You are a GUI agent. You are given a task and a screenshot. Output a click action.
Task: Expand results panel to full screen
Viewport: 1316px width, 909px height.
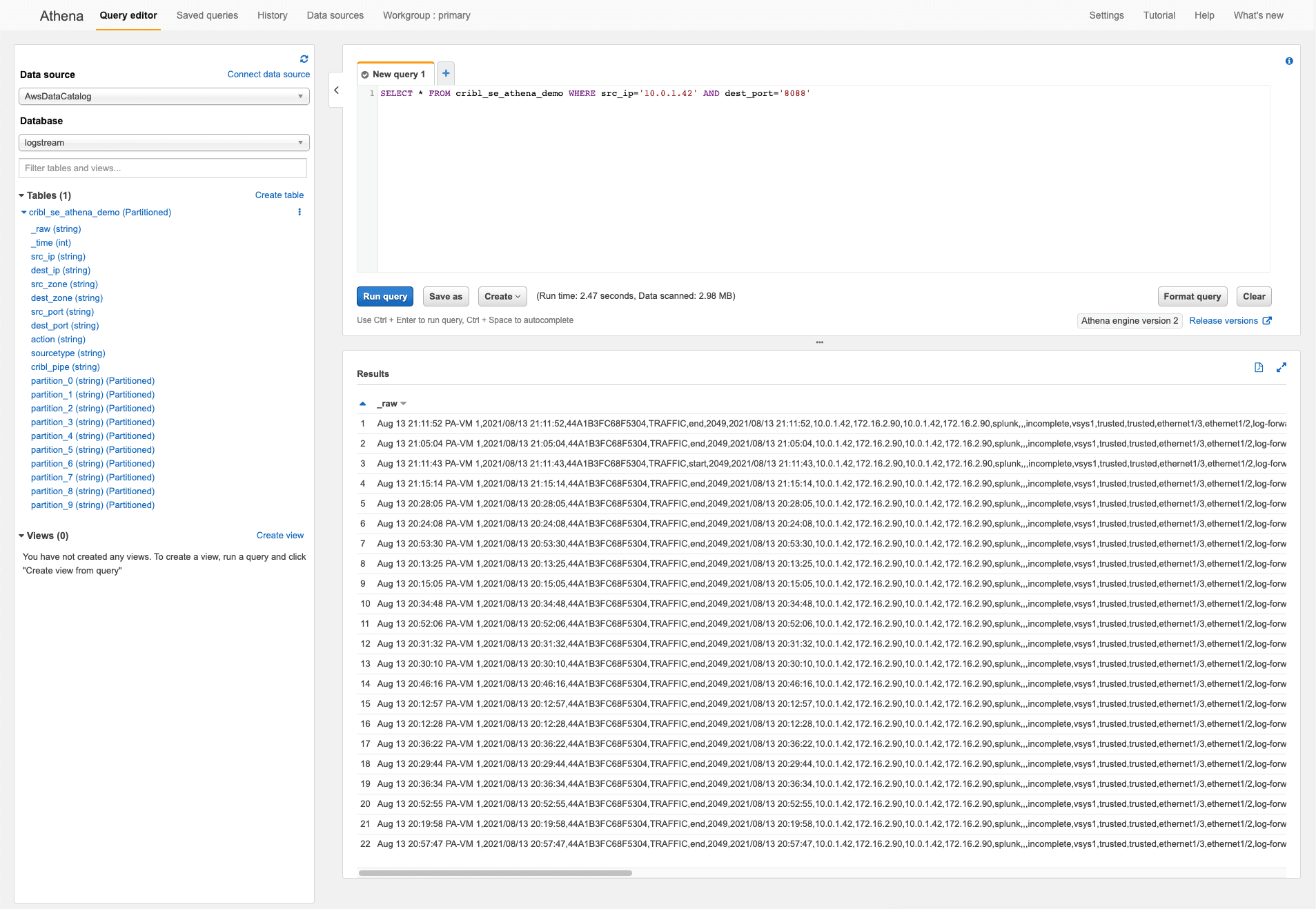pyautogui.click(x=1281, y=368)
